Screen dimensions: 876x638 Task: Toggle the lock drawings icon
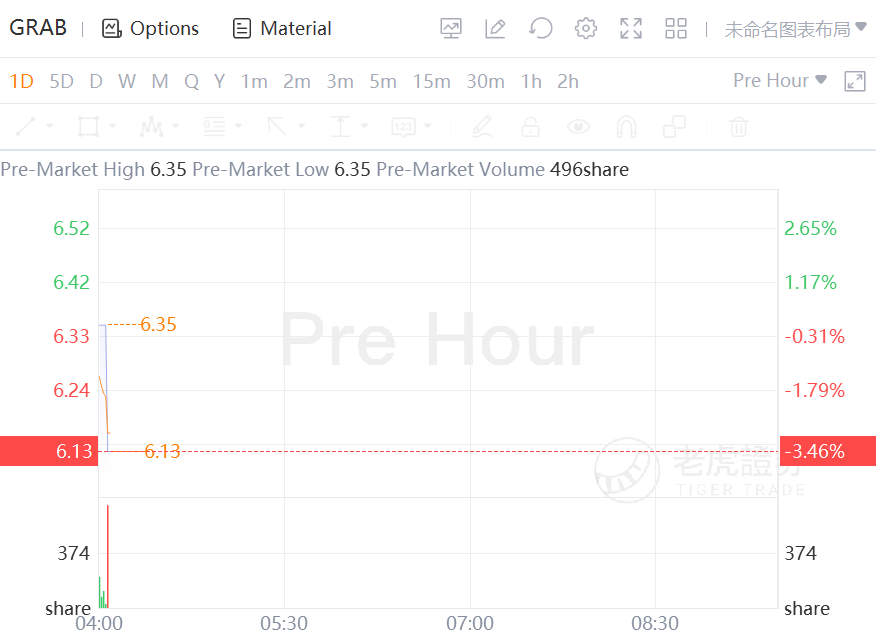pyautogui.click(x=530, y=127)
